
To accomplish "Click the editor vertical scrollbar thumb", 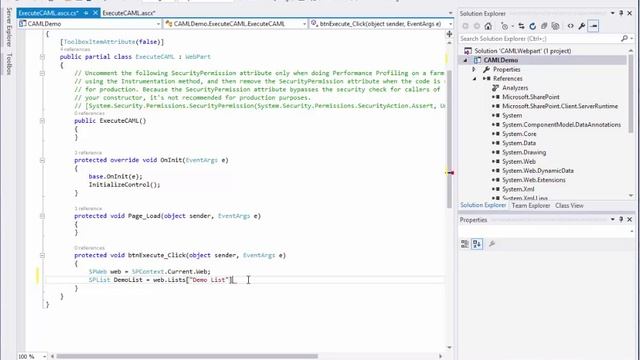I will [449, 139].
